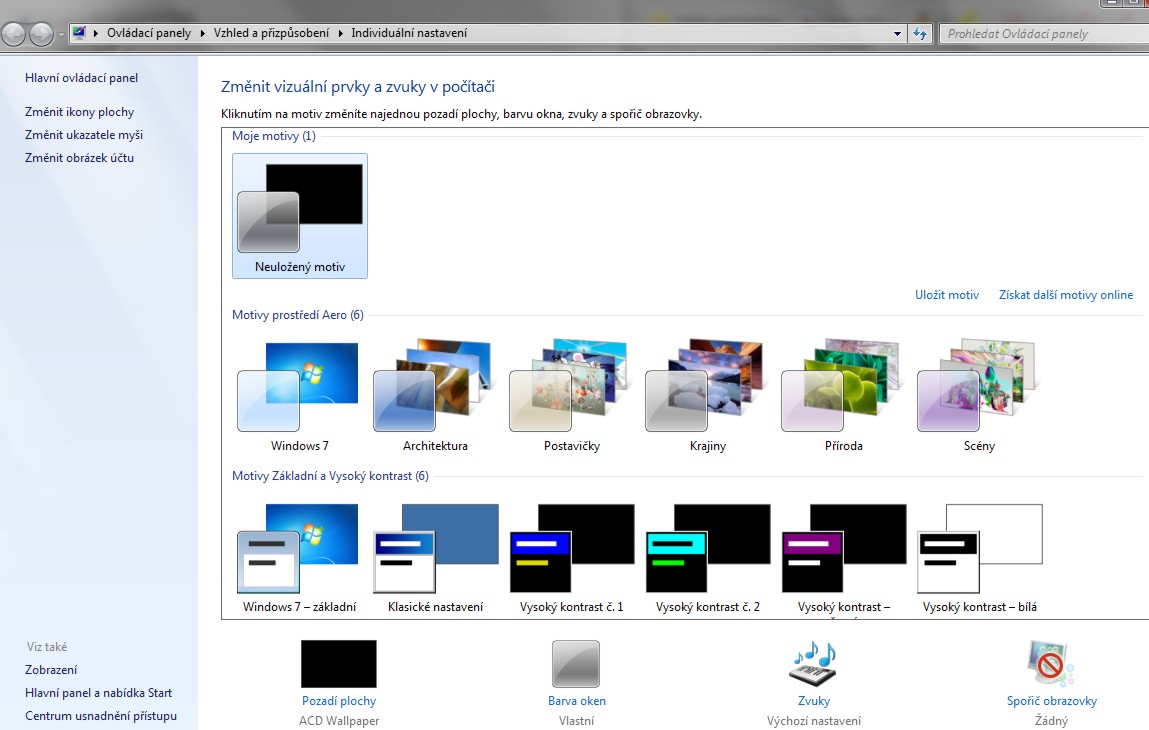The width and height of the screenshot is (1149, 730).
Task: Open Centrum usnadnění přístupu
Action: (100, 716)
